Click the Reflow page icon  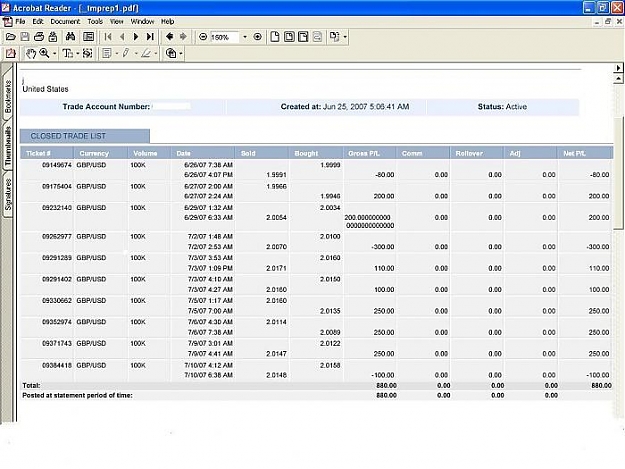click(317, 37)
